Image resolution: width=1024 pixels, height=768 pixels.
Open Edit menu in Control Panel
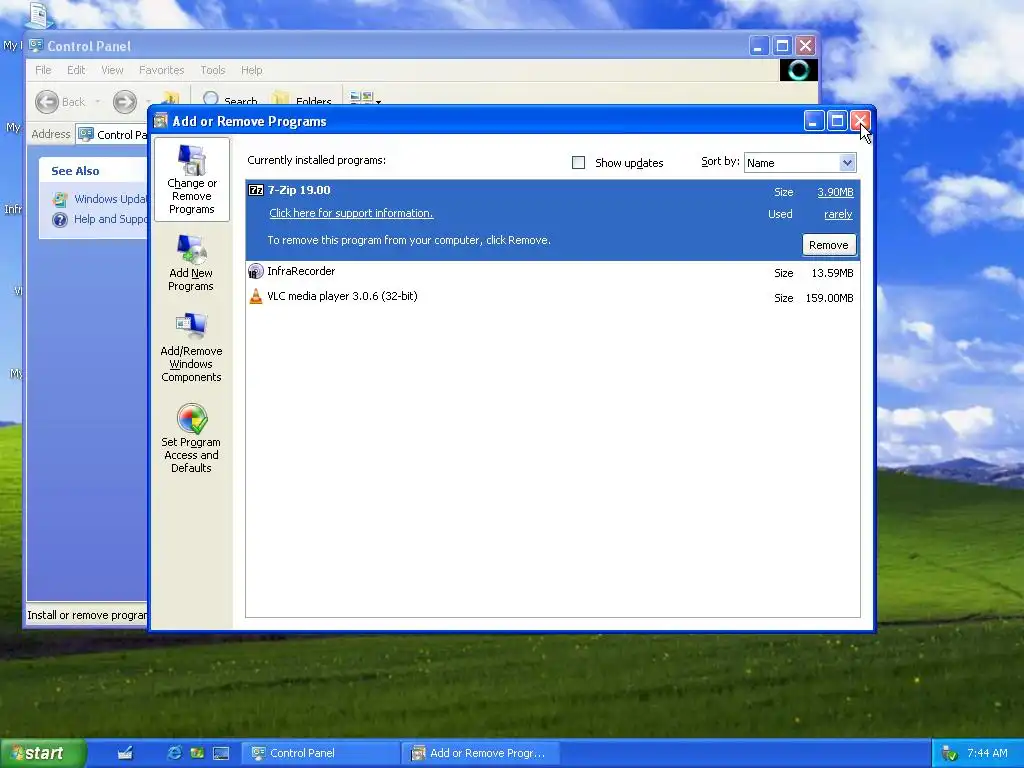point(76,70)
